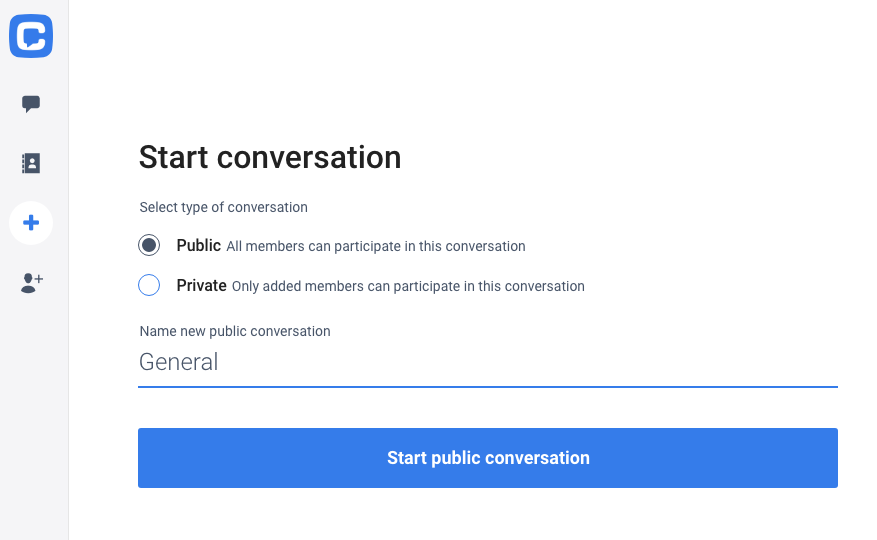Select the Public radio button
877x540 pixels.
(149, 245)
